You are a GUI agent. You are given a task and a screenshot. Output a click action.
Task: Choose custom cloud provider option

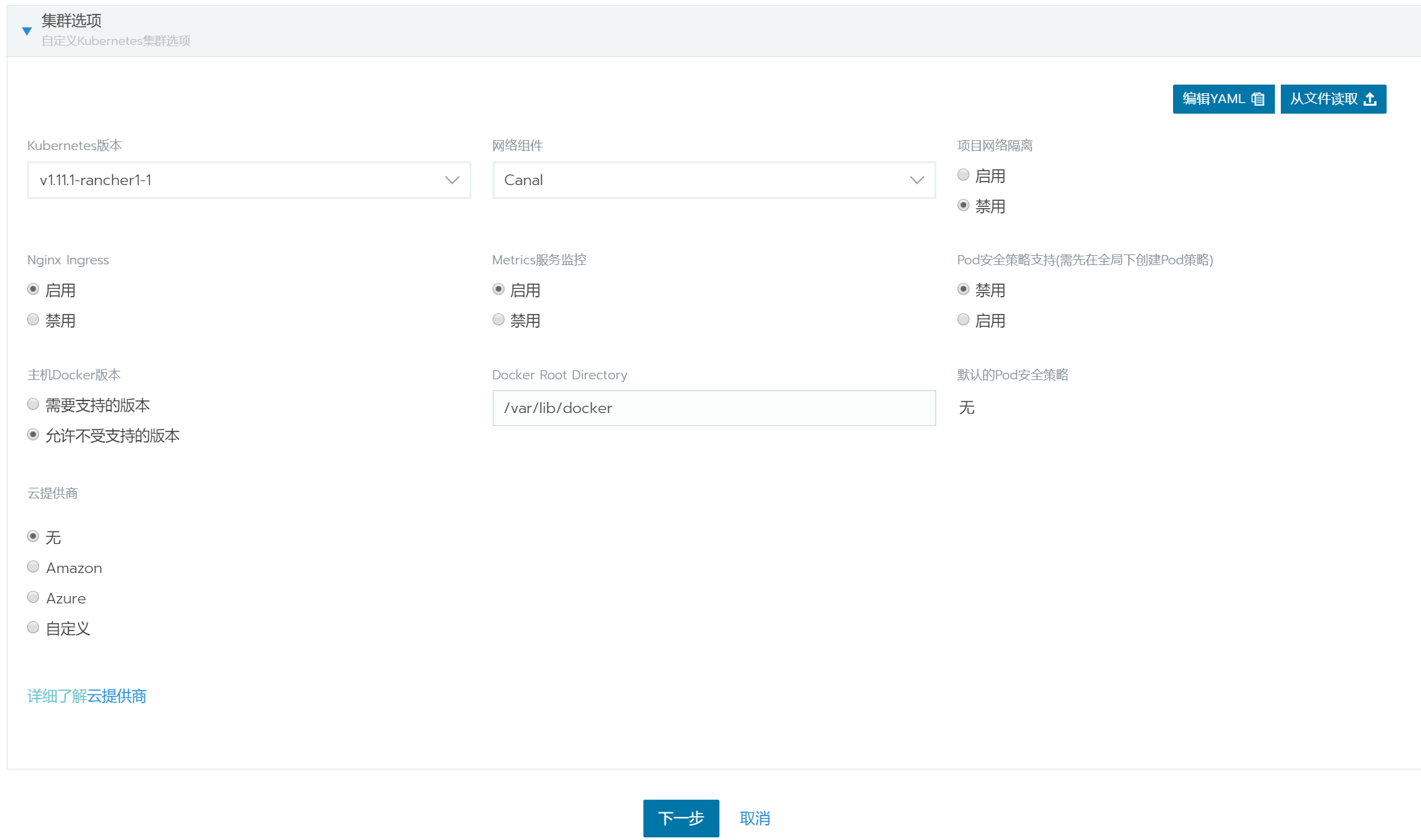pos(33,628)
